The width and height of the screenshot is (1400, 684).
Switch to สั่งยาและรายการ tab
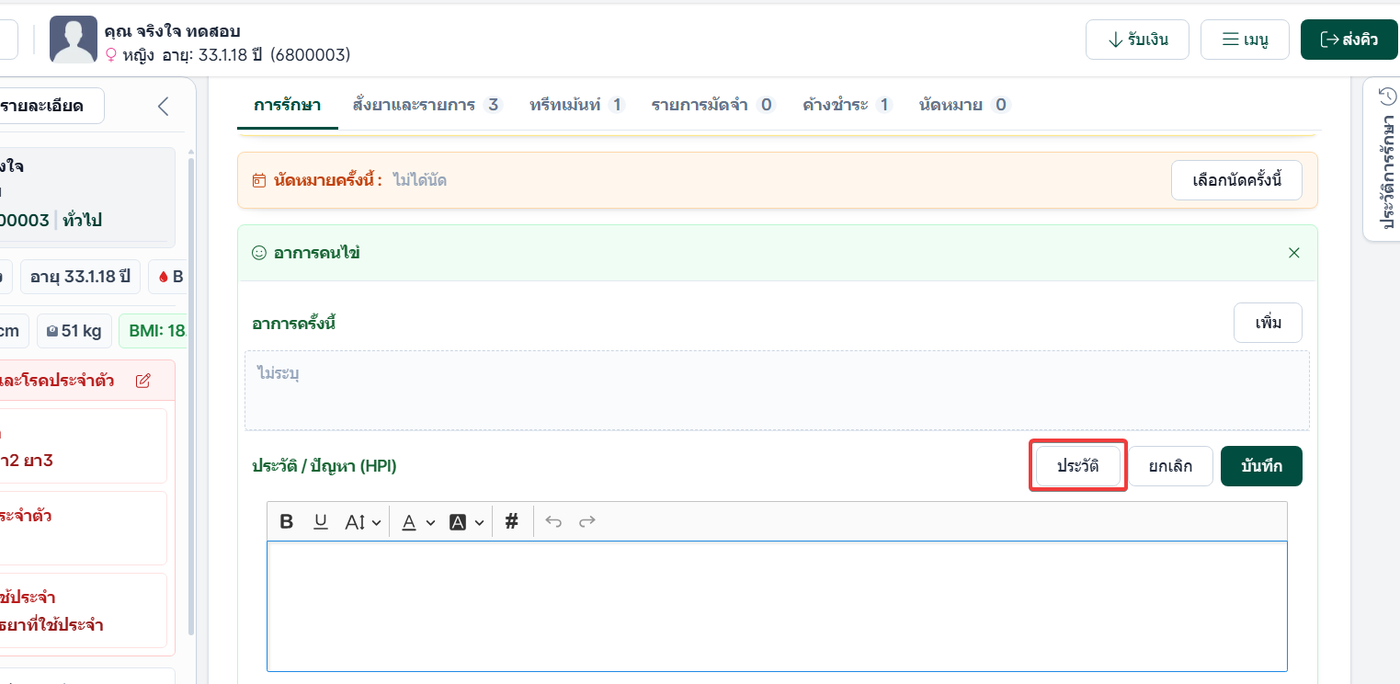pos(425,104)
